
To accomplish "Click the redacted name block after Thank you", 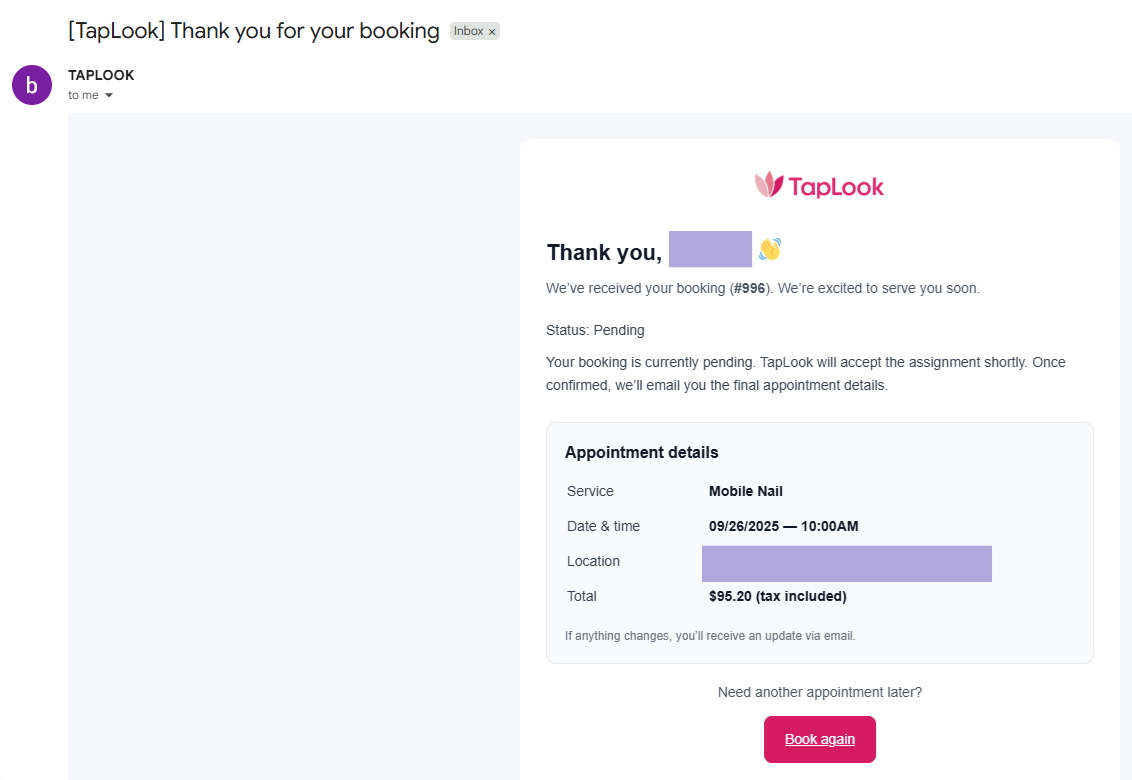I will click(710, 248).
